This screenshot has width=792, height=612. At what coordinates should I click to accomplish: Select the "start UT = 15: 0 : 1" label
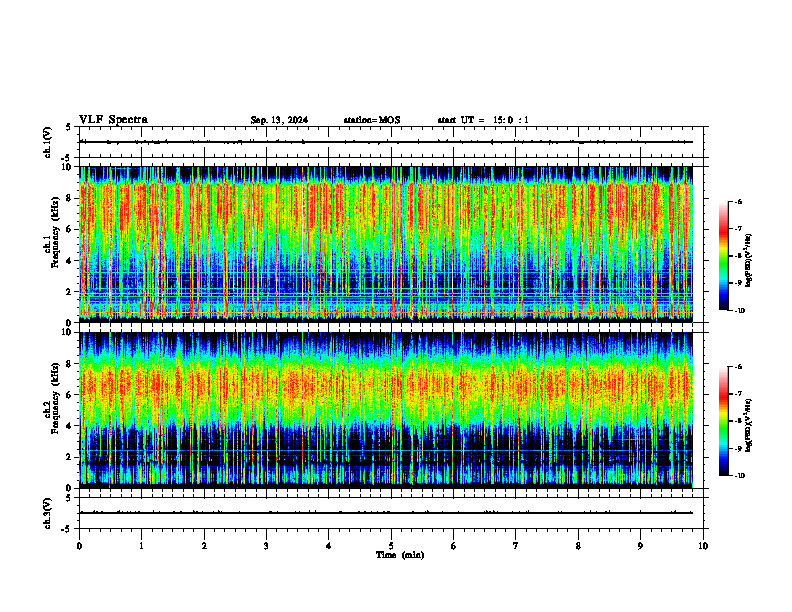483,120
